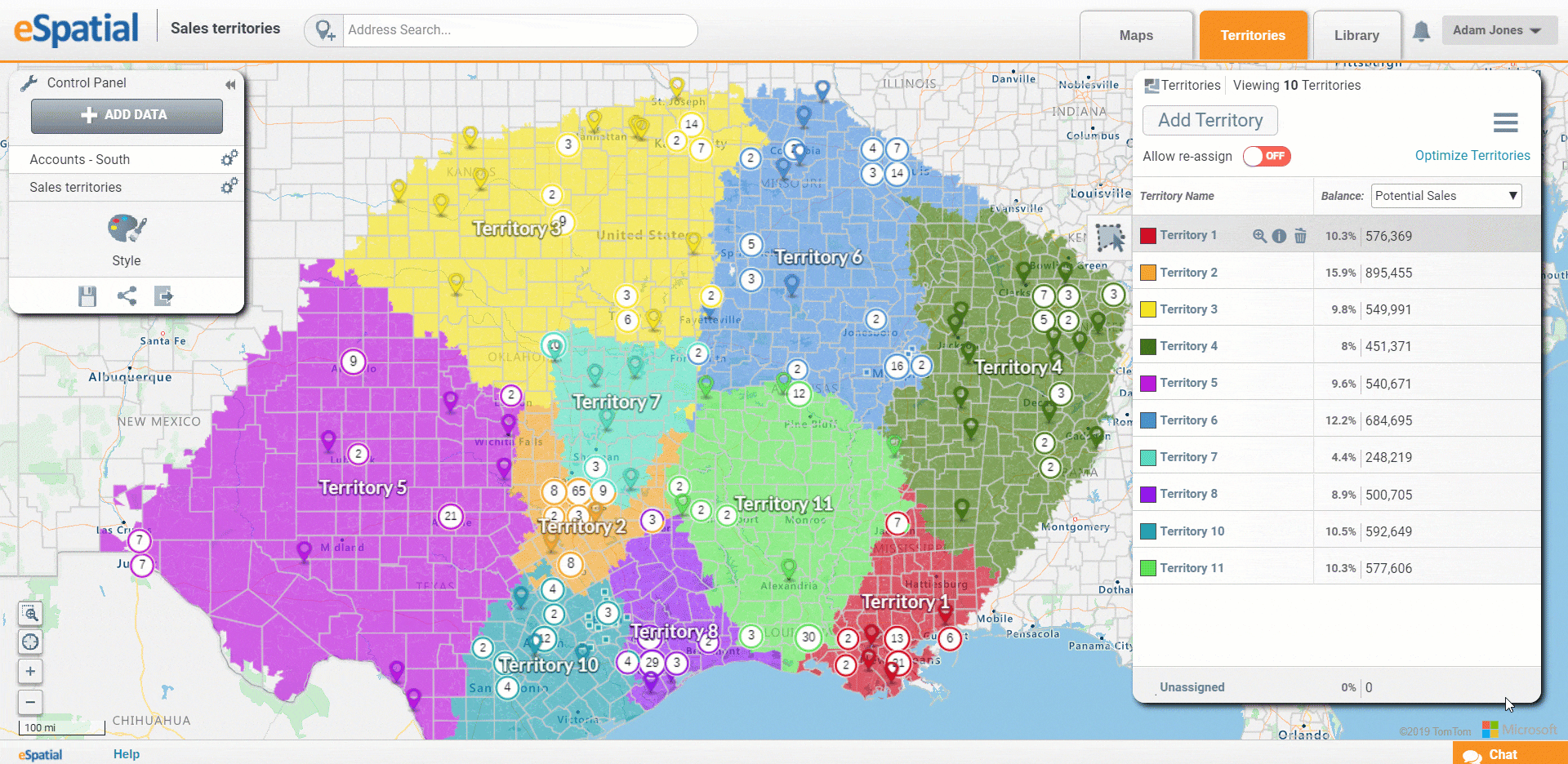
Task: Select Territory 2's orange color swatch
Action: point(1149,272)
